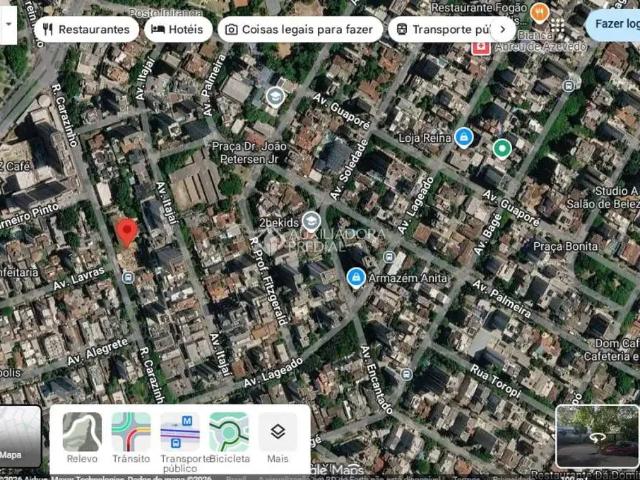
Task: Click the Rua Toropi street label
Action: point(496,381)
